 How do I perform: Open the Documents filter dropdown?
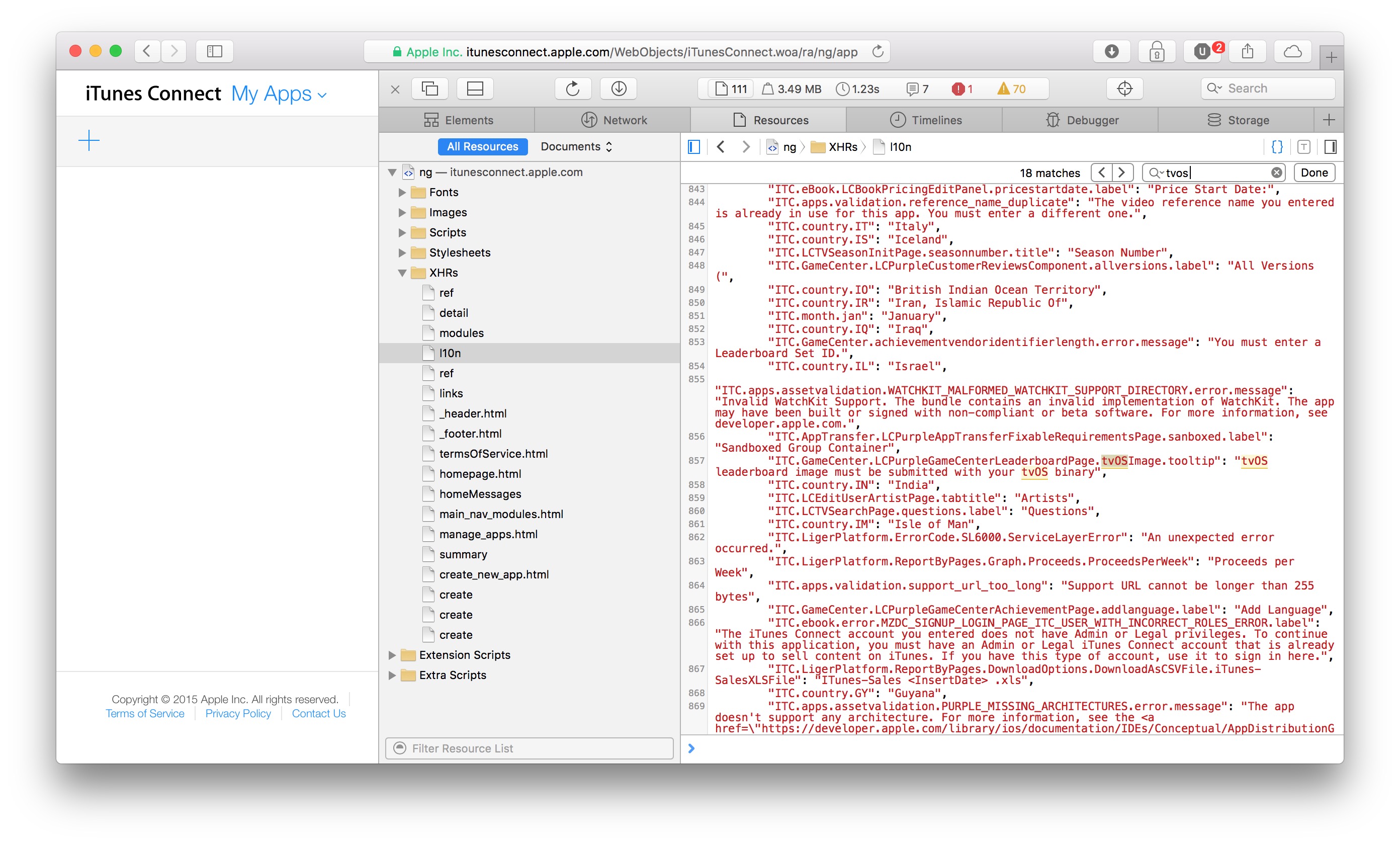[576, 147]
